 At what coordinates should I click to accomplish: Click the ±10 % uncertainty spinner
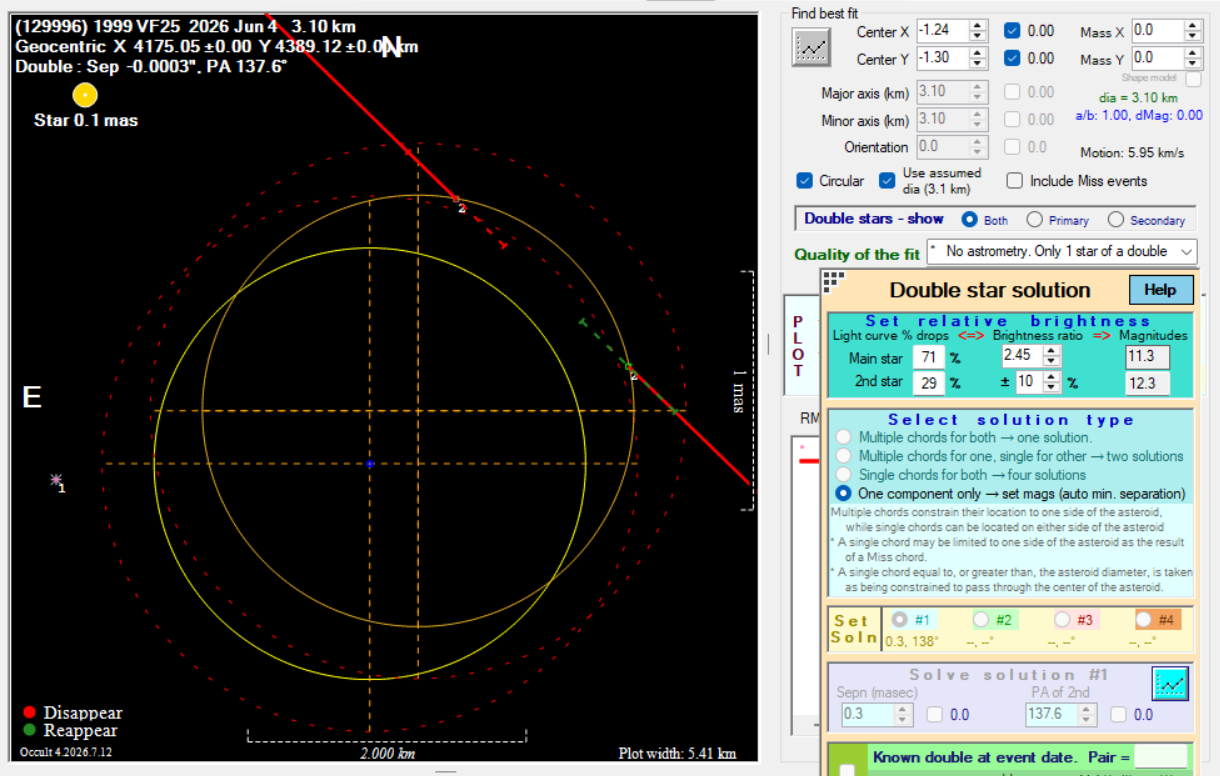pos(1050,382)
